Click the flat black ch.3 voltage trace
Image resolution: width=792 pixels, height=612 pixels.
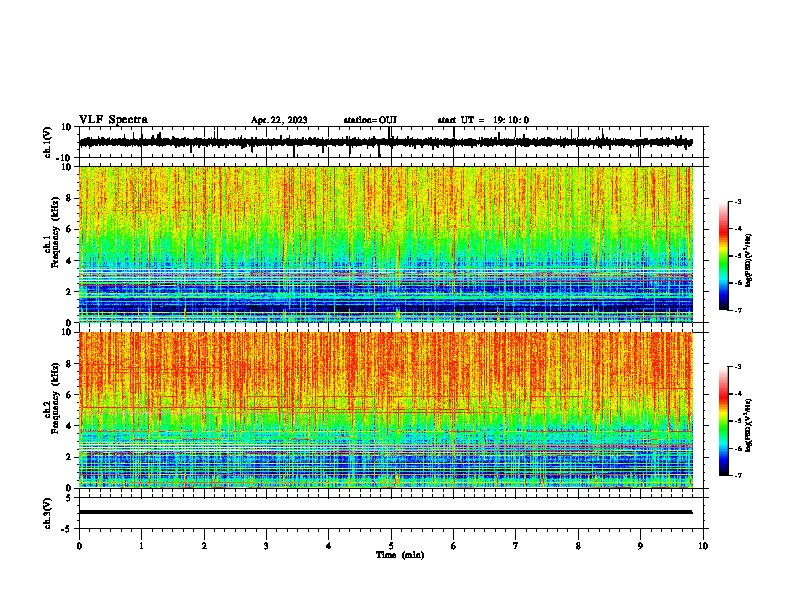point(385,512)
